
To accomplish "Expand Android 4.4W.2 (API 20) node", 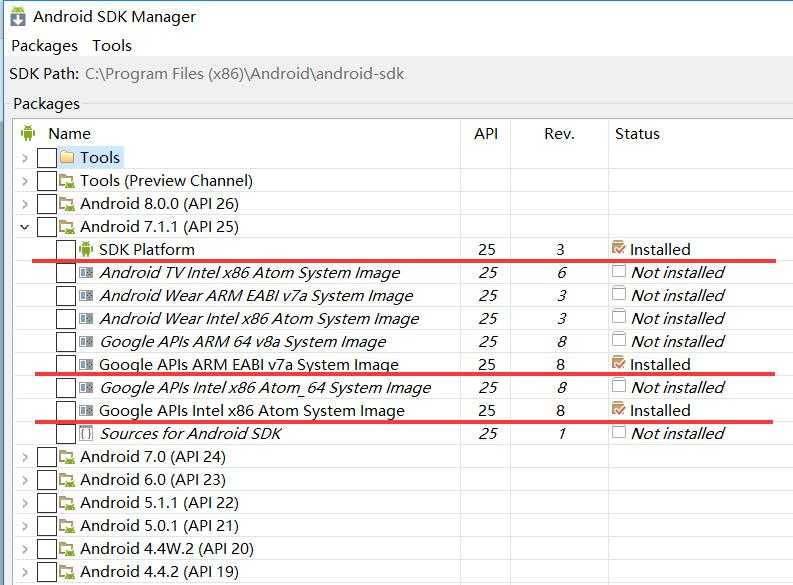I will pyautogui.click(x=25, y=549).
